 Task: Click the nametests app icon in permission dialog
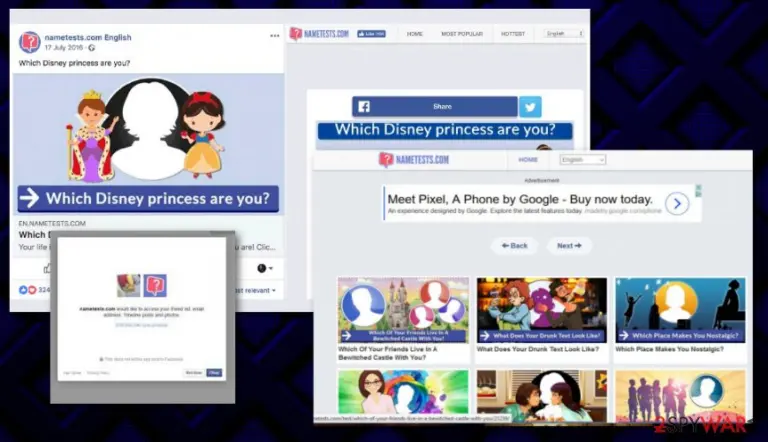tap(155, 285)
